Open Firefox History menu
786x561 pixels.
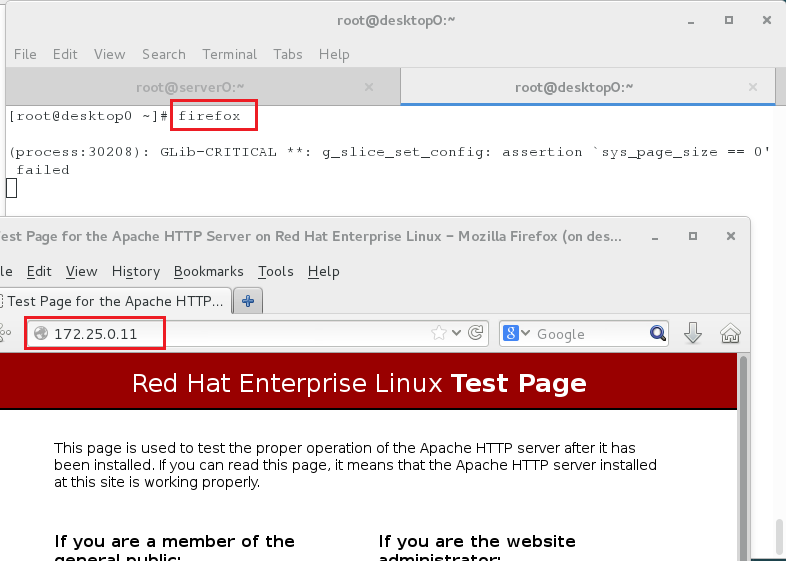136,271
